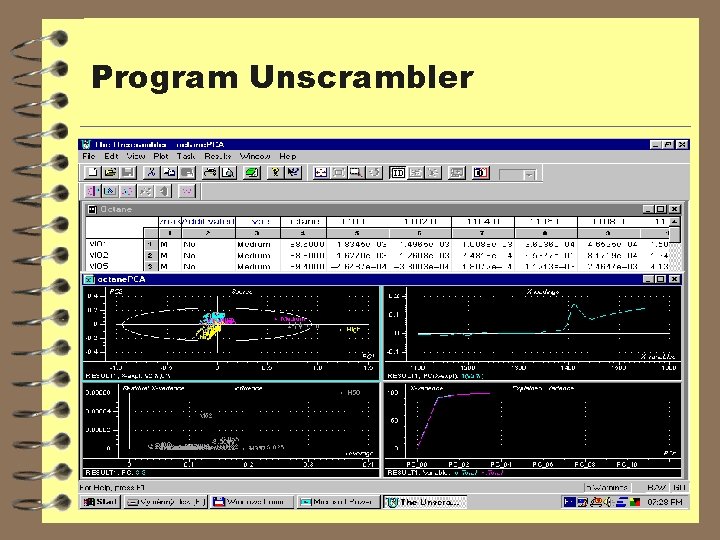
Task: Click the greyed frame icon beside scaling icon
Action: click(338, 173)
